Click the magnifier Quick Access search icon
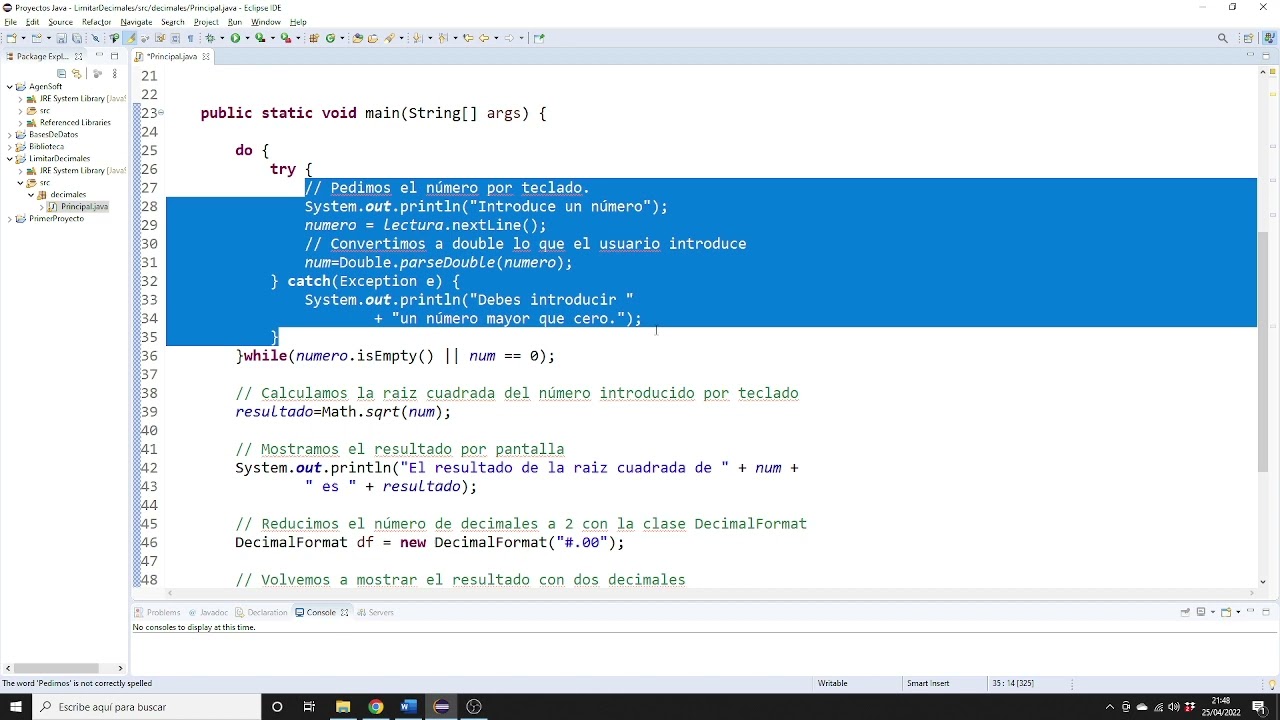Image resolution: width=1280 pixels, height=720 pixels. [x=1222, y=38]
